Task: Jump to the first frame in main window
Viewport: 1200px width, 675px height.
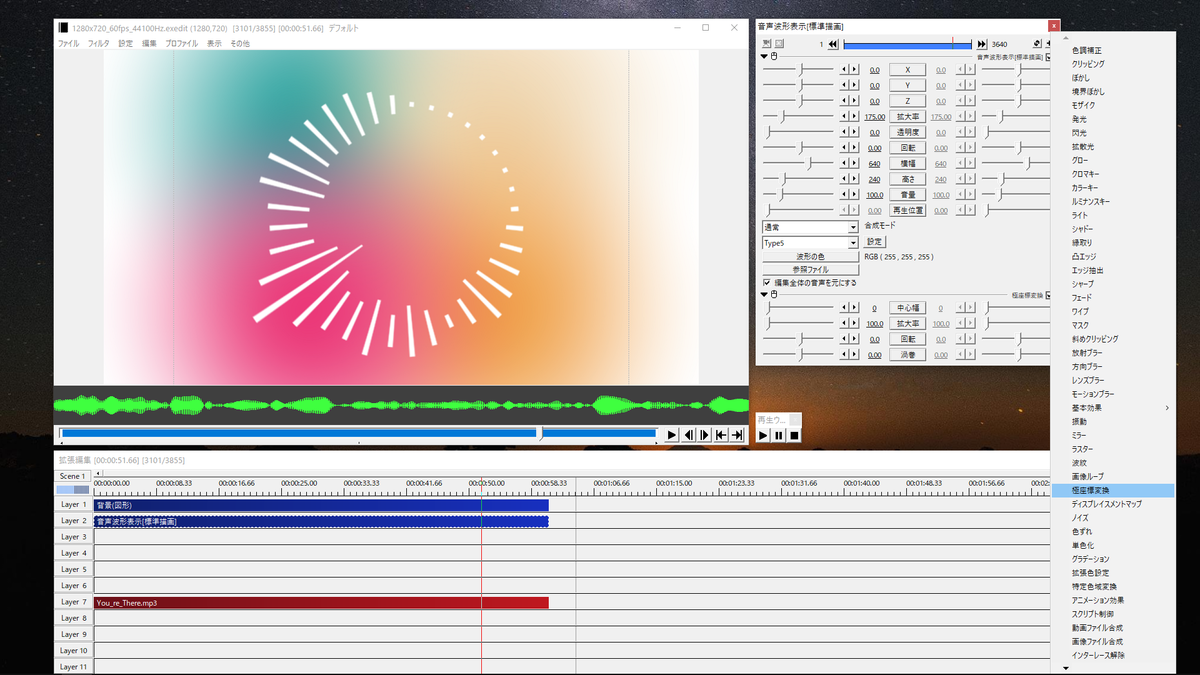Action: 721,435
